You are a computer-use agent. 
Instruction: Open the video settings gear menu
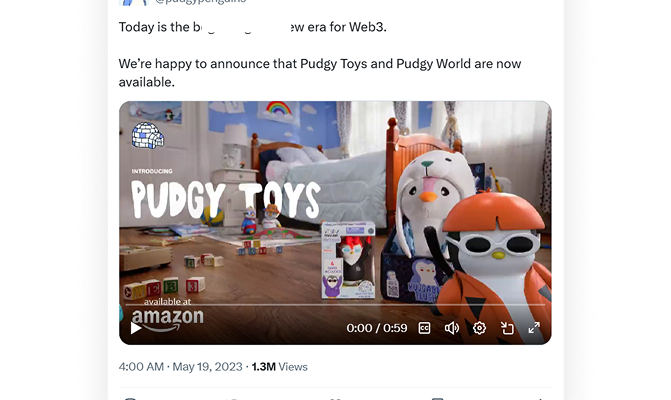tap(479, 328)
